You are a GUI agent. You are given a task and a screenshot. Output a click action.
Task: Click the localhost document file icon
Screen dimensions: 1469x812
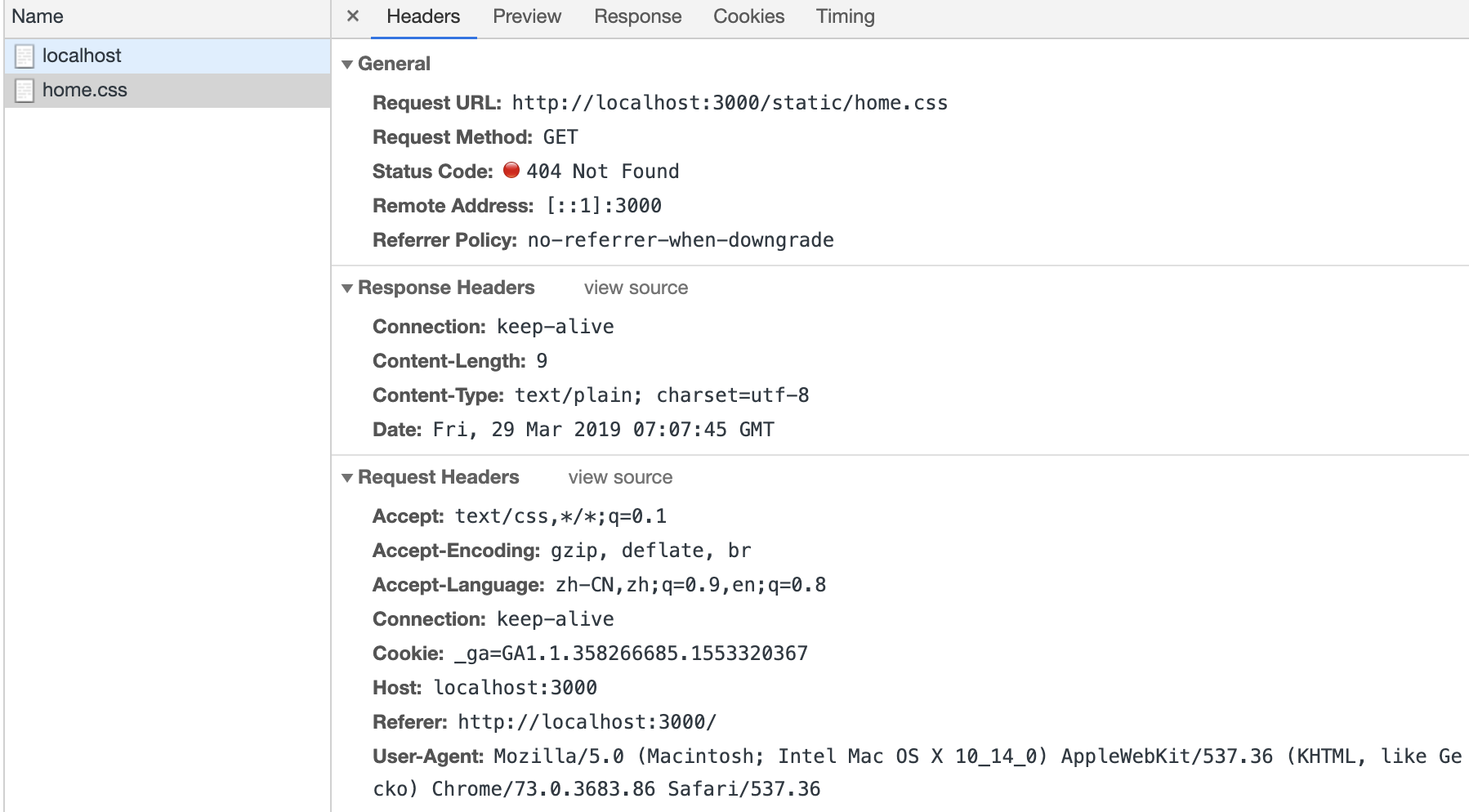(x=25, y=56)
